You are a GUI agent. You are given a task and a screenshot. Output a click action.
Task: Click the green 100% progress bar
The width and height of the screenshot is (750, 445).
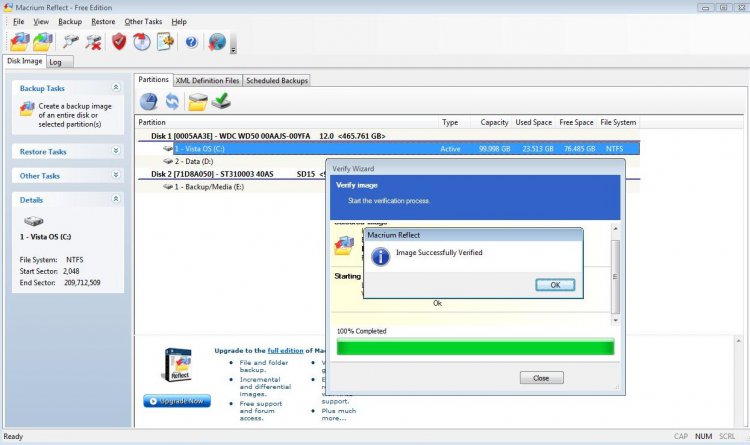point(475,346)
